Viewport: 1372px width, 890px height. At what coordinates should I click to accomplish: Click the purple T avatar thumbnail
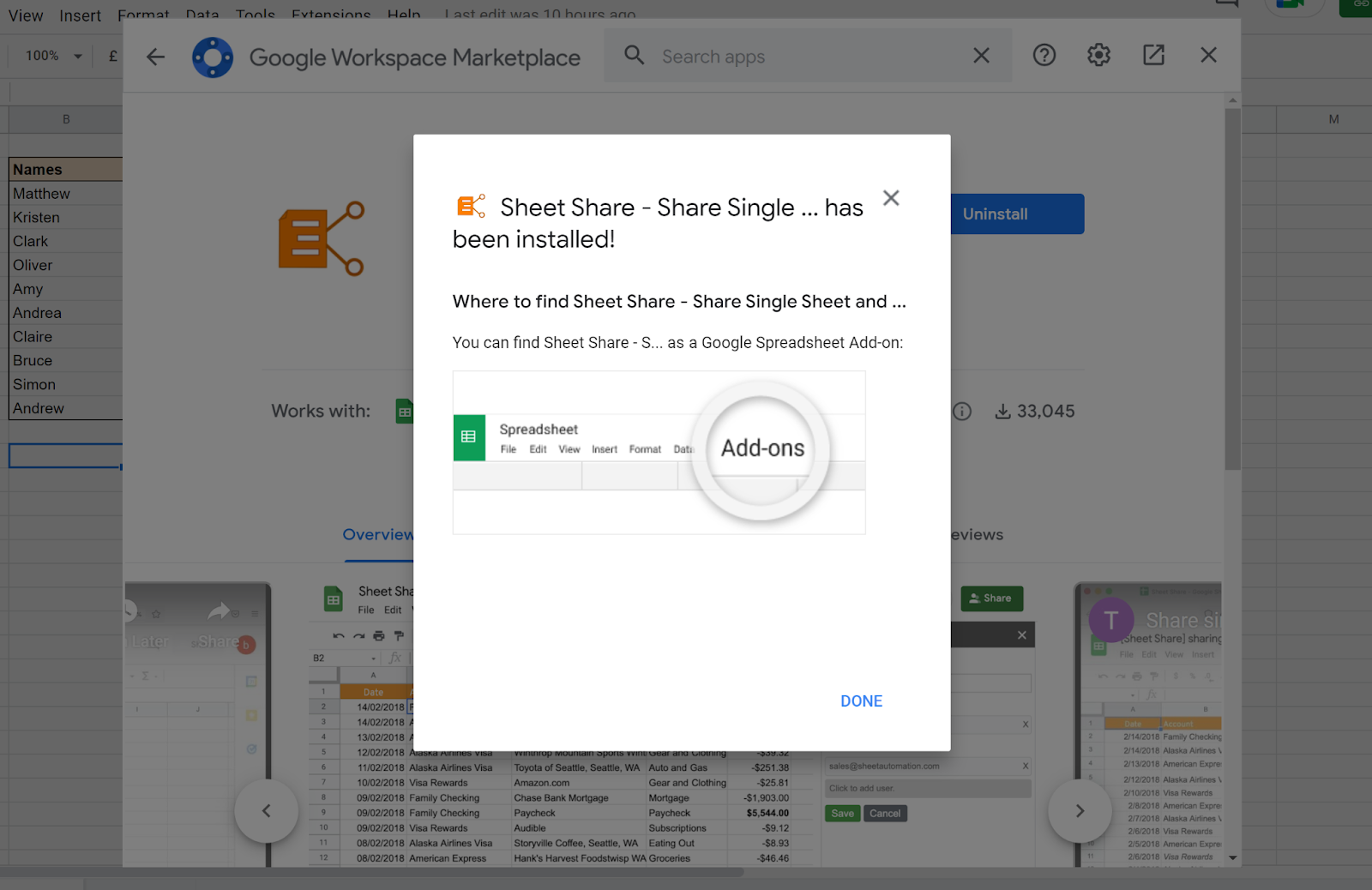[1110, 620]
